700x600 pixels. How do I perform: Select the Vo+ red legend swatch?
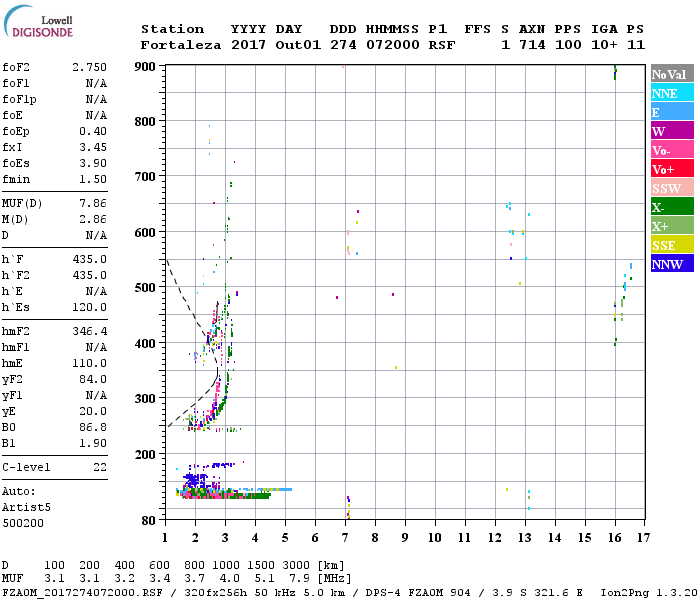pos(672,169)
